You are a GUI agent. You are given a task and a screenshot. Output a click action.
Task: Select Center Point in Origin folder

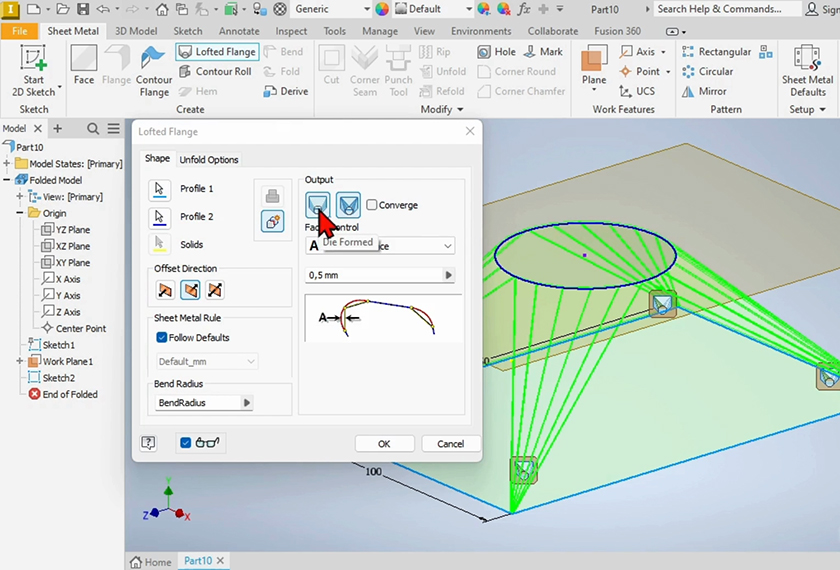pyautogui.click(x=74, y=328)
